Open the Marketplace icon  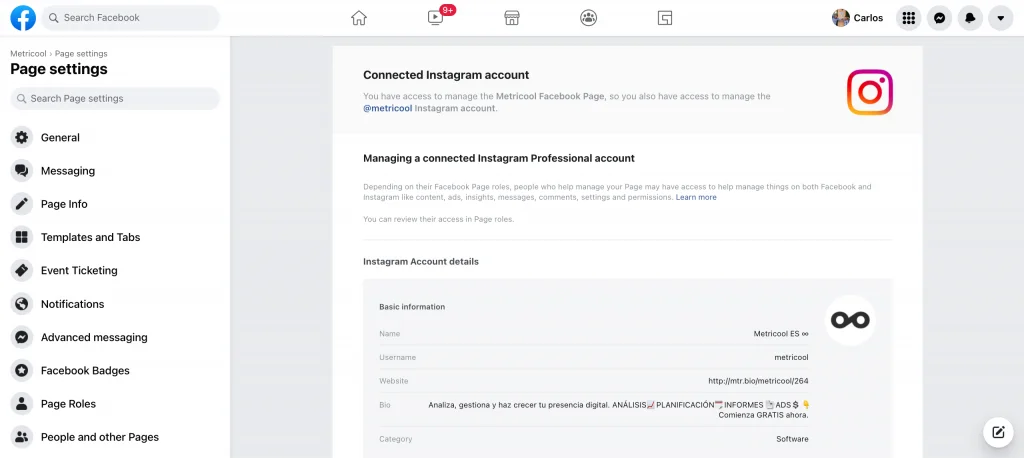click(512, 18)
